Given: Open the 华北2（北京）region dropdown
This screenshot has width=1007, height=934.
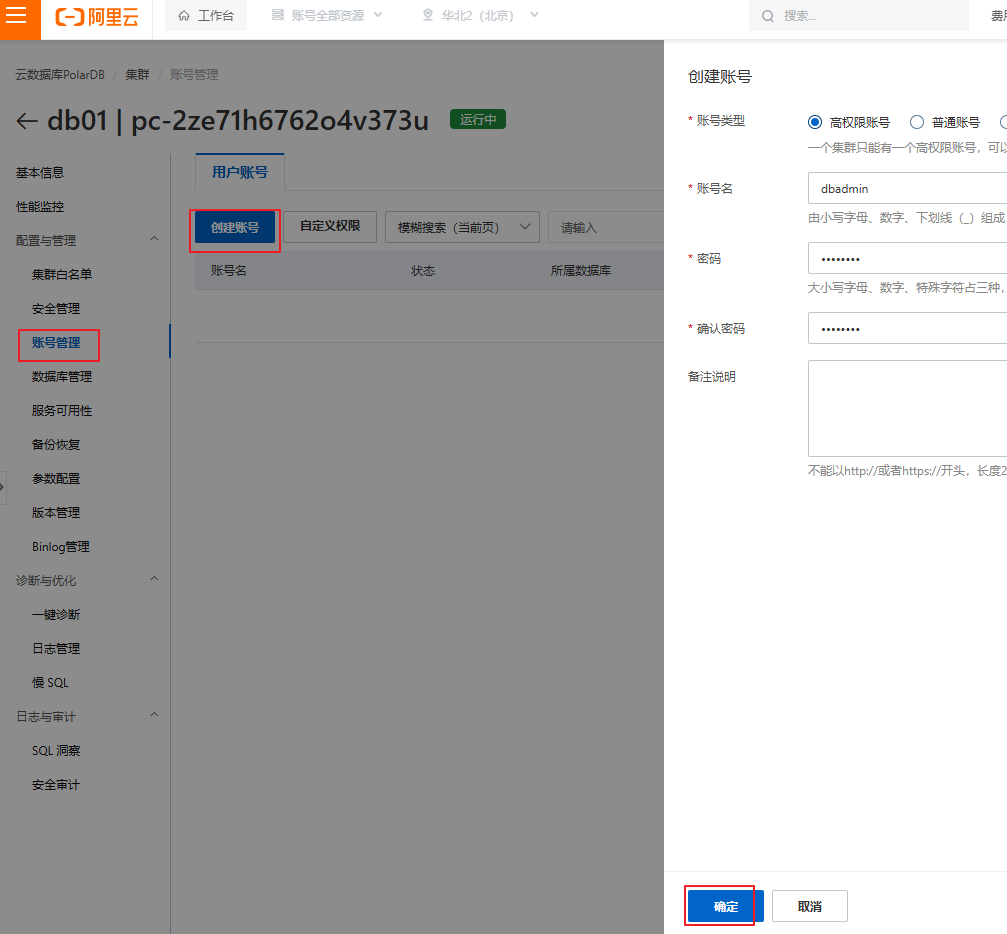Looking at the screenshot, I should coord(480,15).
